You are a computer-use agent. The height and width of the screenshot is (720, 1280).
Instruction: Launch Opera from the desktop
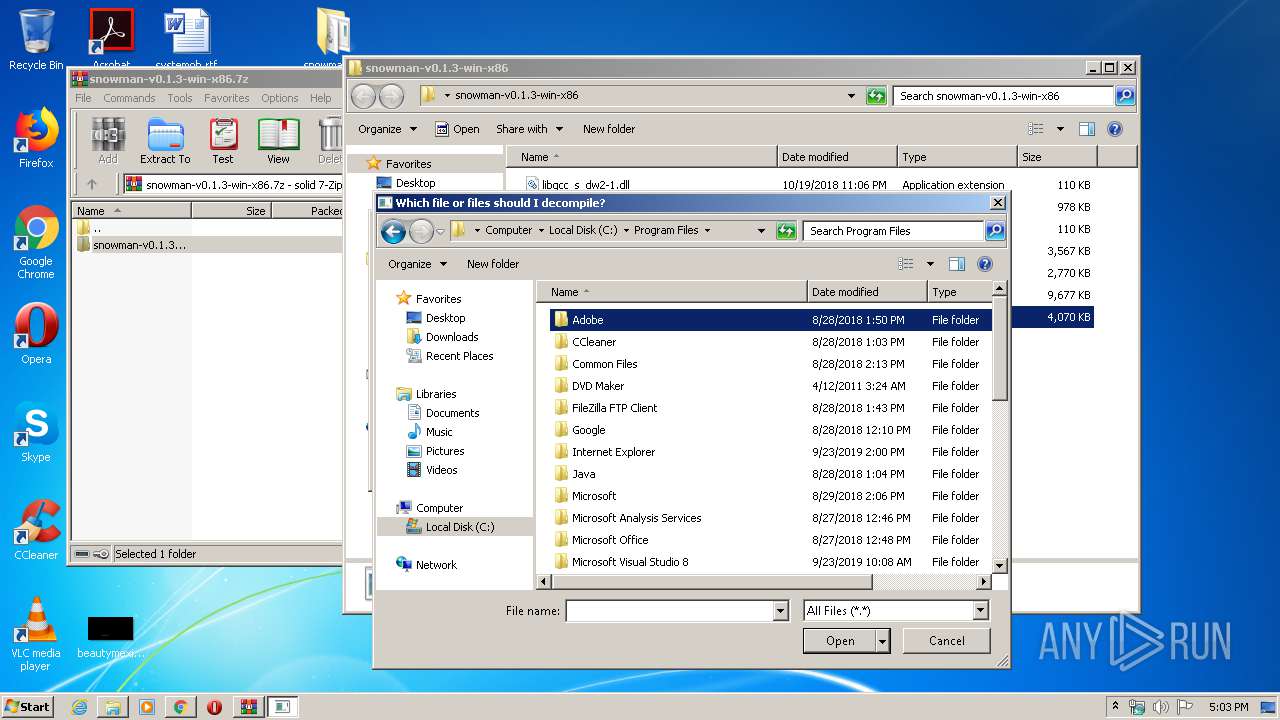pos(36,334)
